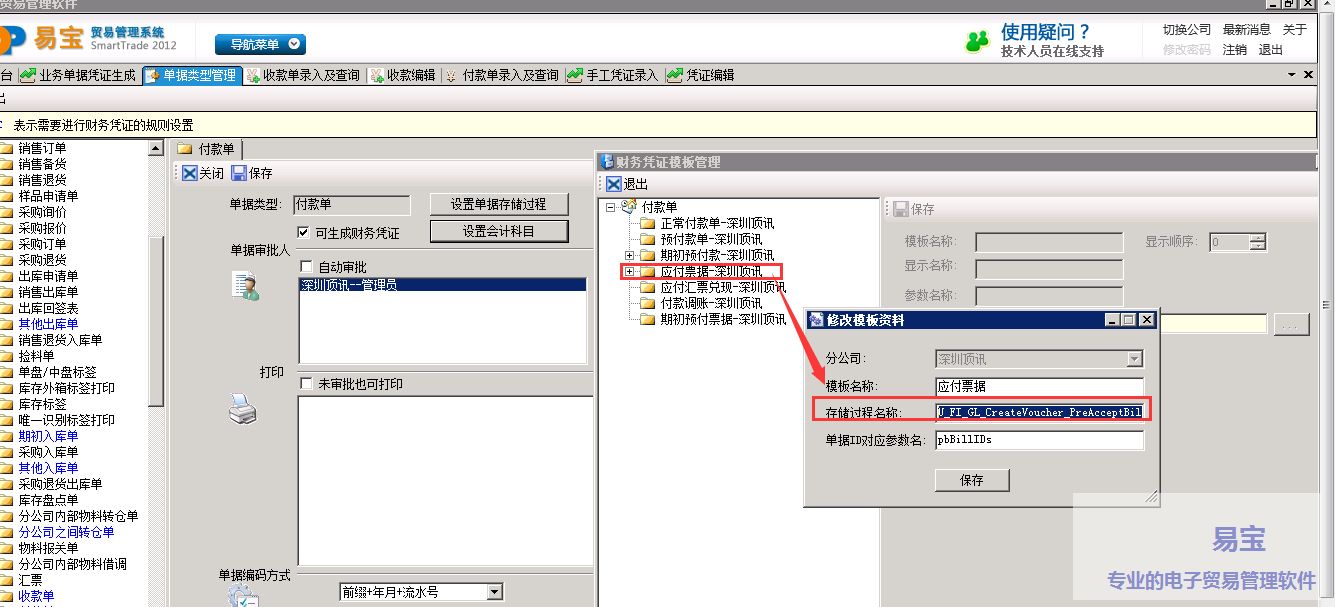Enable the 自动审批 checkbox

pyautogui.click(x=307, y=267)
